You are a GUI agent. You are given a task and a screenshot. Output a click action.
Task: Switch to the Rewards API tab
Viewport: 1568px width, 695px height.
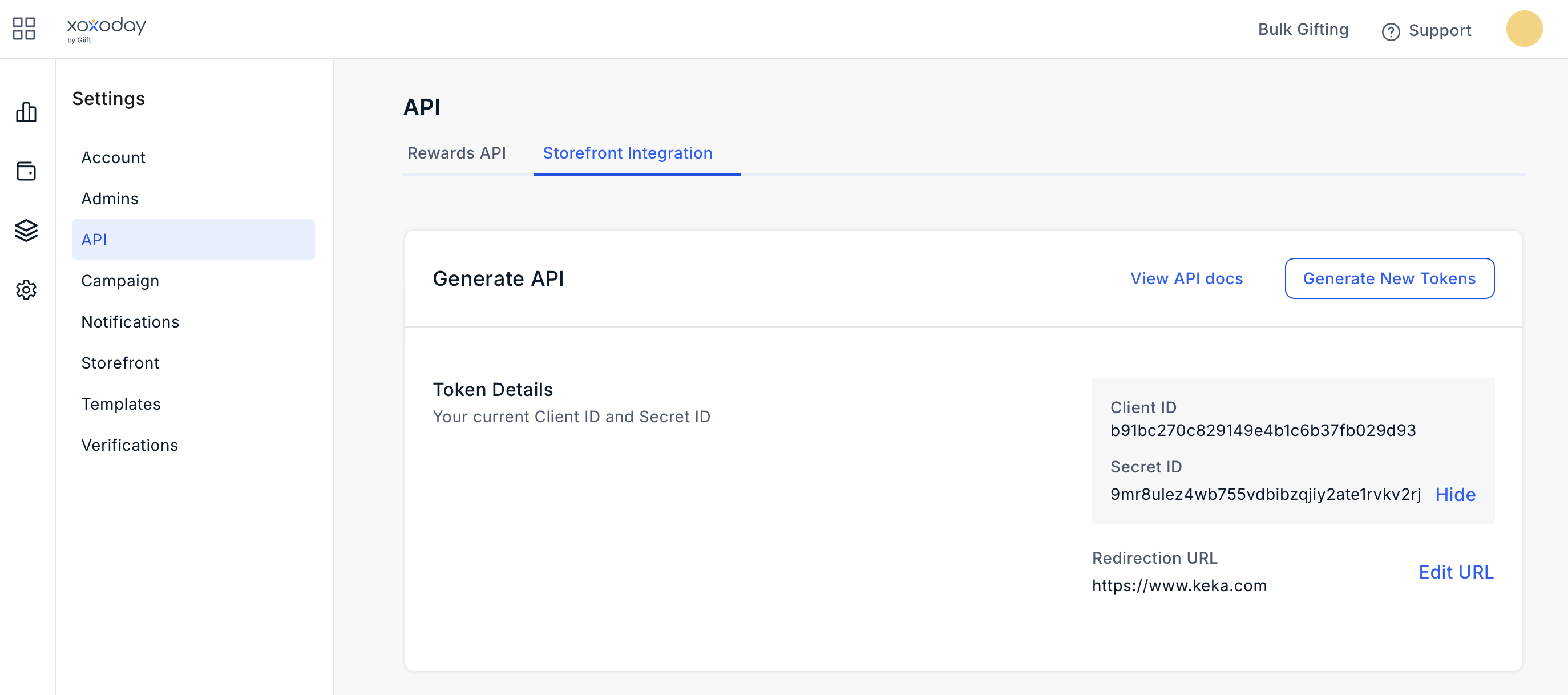click(x=456, y=153)
